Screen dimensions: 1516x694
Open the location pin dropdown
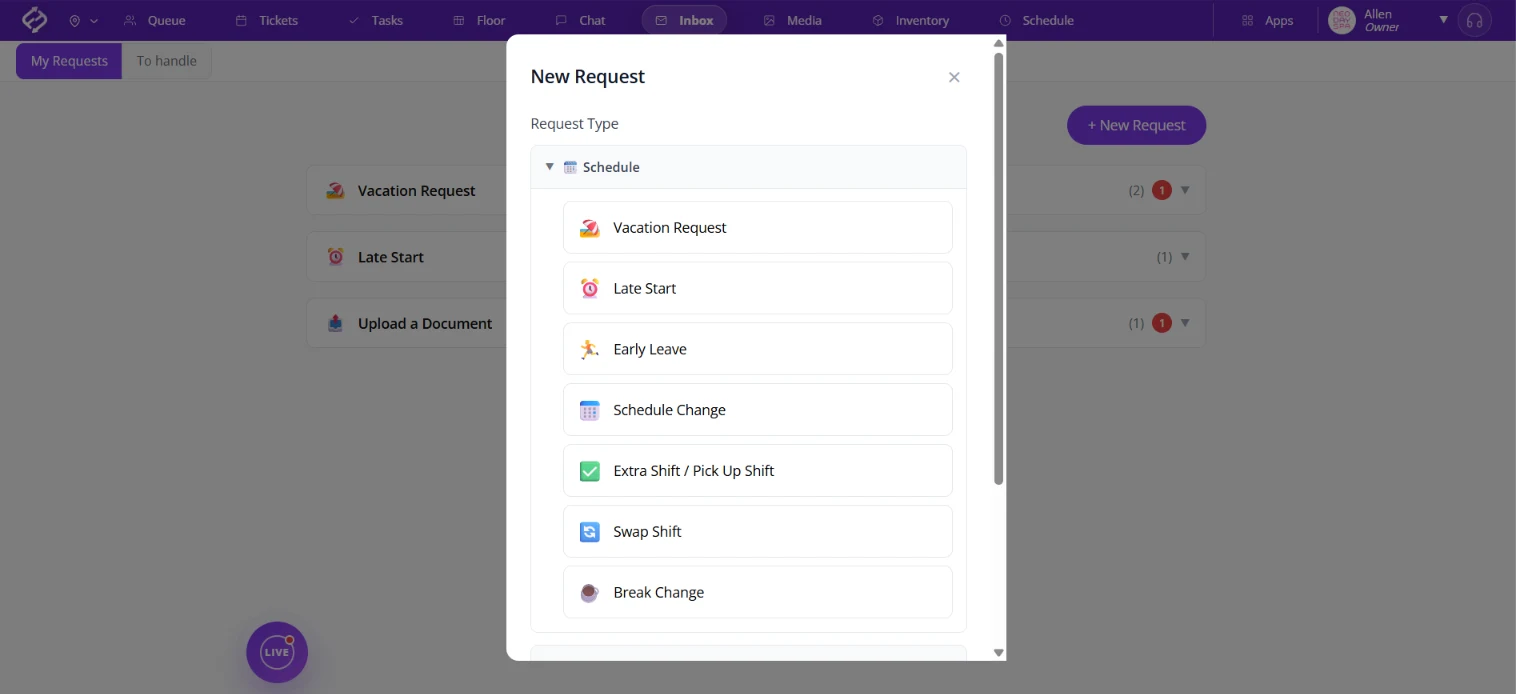(x=84, y=20)
